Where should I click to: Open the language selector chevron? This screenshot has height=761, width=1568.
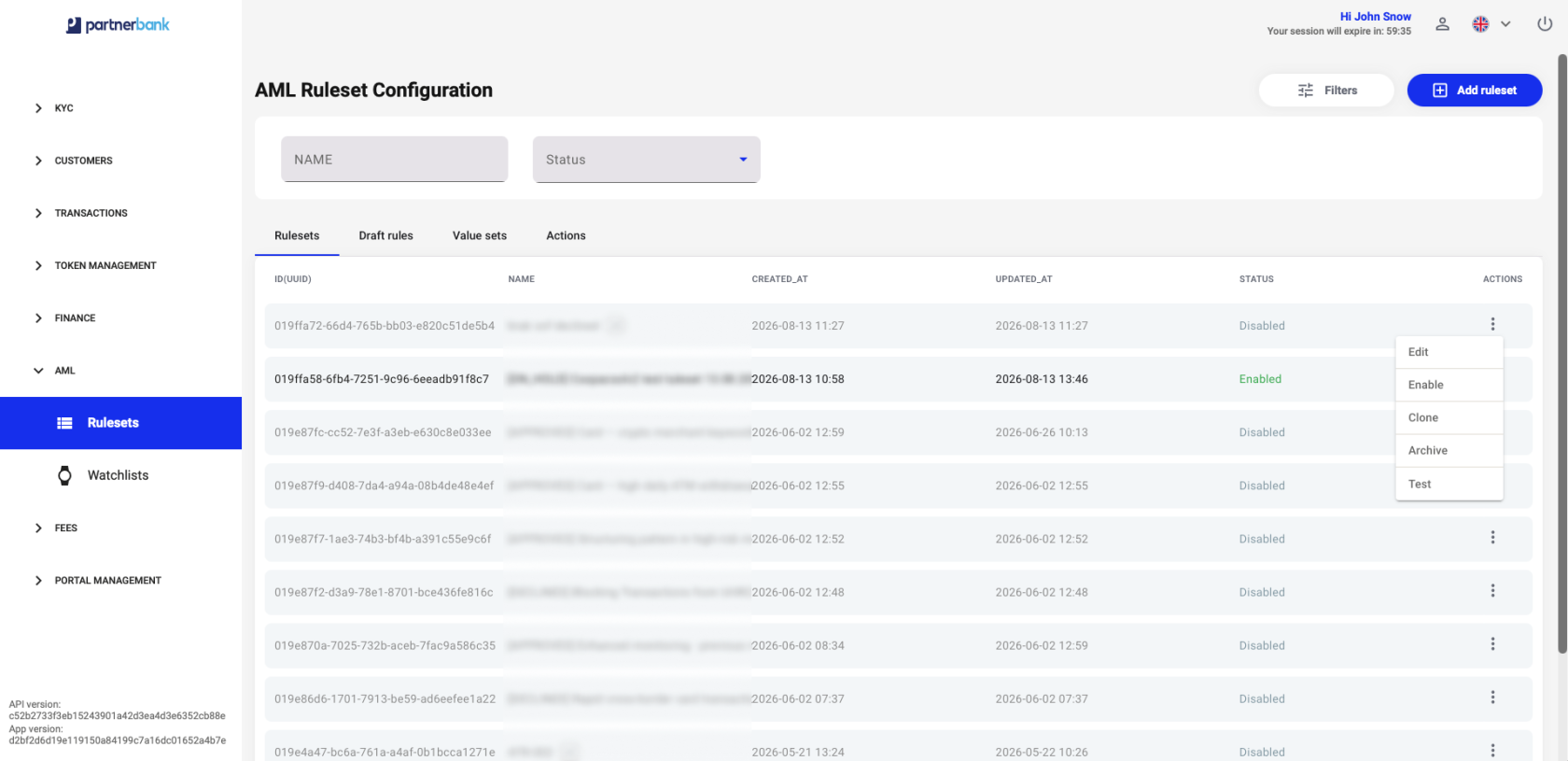(1505, 24)
